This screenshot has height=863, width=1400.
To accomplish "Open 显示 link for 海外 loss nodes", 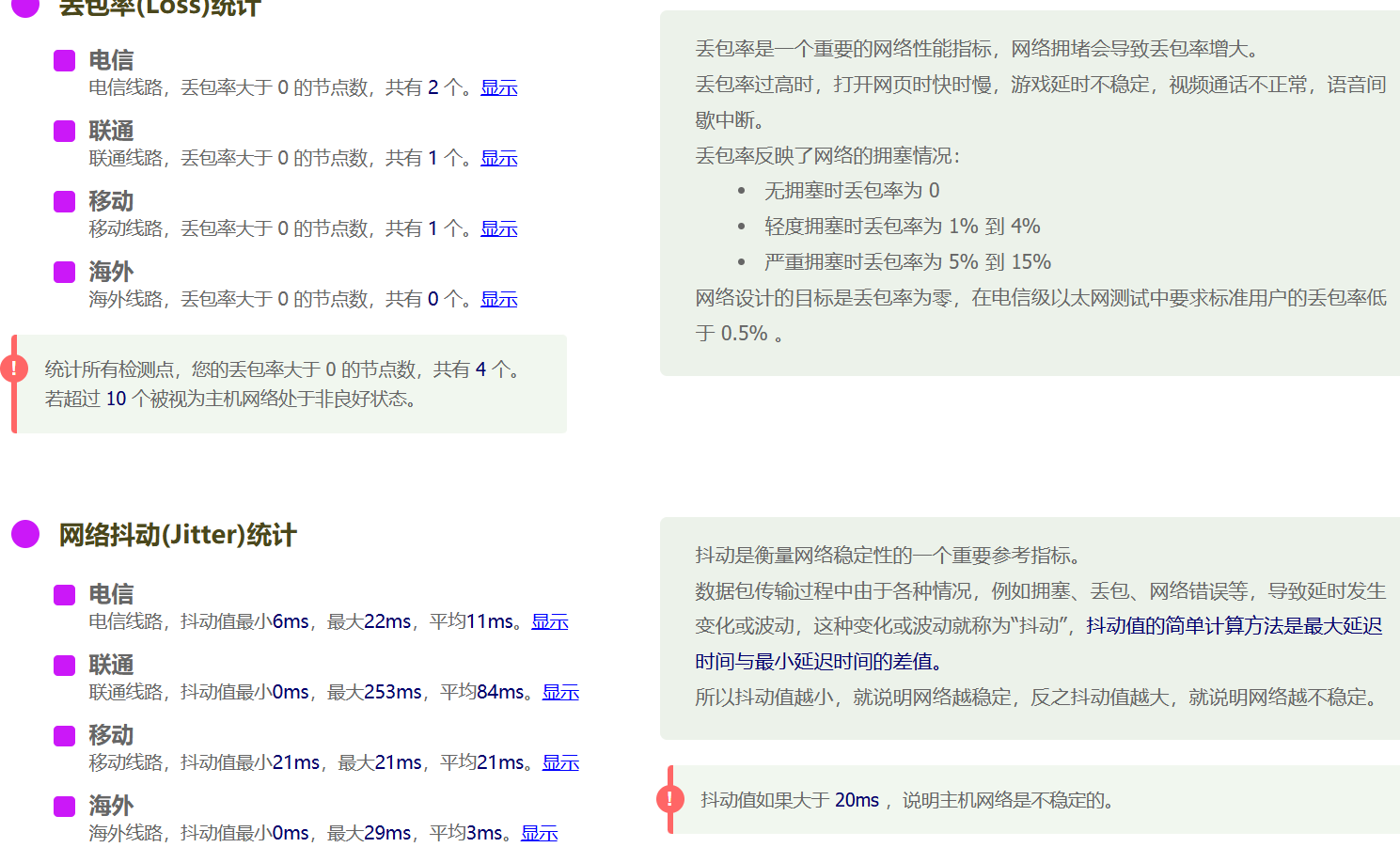I will [x=498, y=299].
